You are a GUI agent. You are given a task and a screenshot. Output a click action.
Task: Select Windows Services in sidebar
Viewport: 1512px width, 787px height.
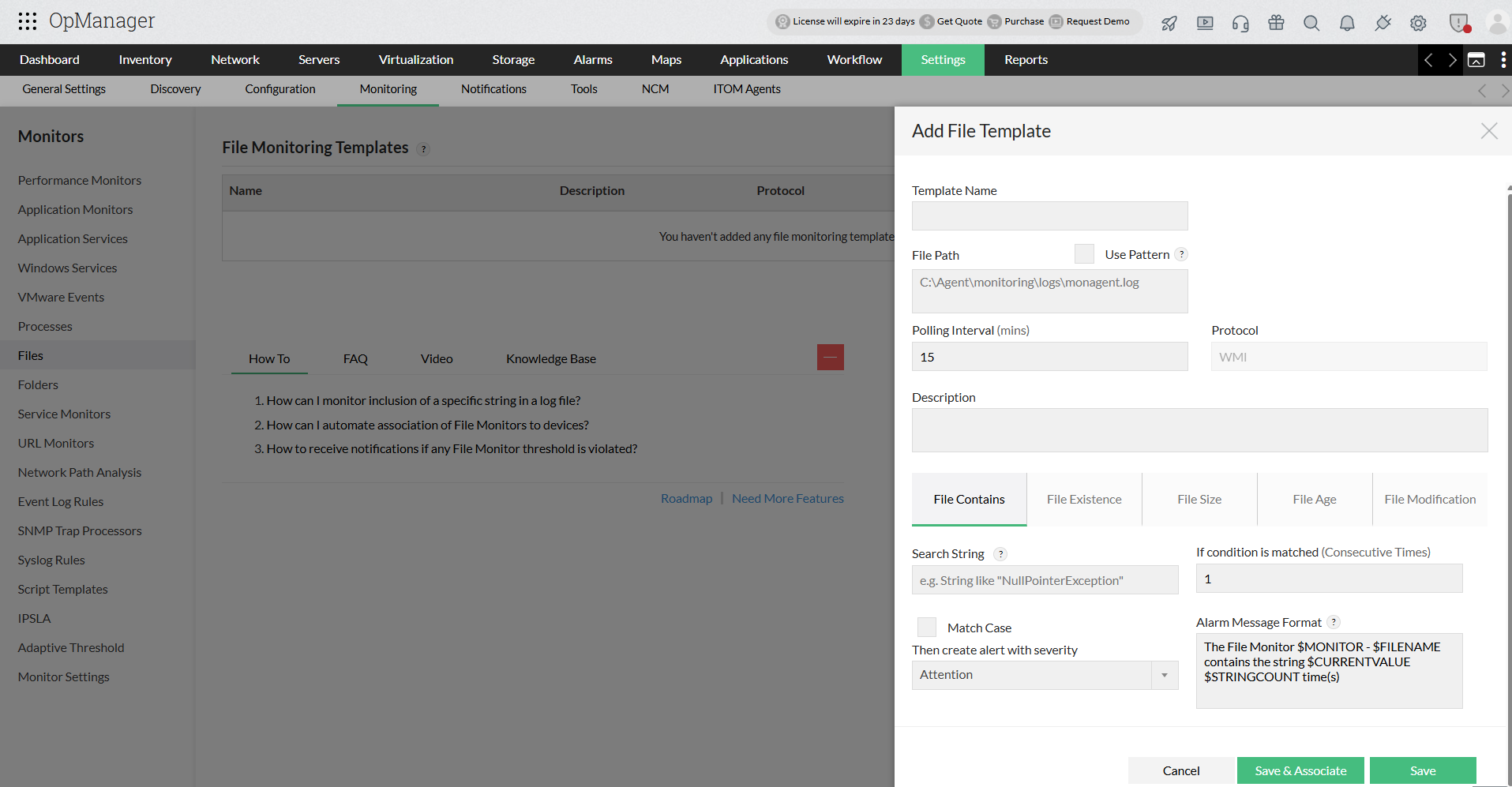pyautogui.click(x=67, y=268)
